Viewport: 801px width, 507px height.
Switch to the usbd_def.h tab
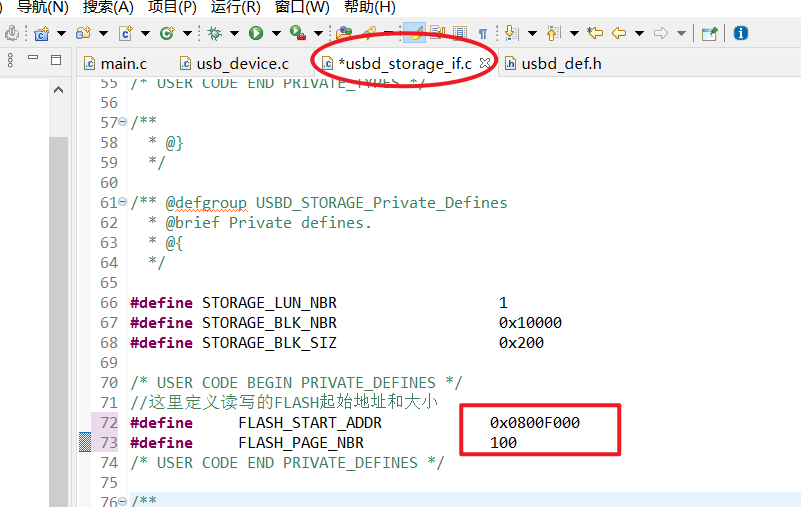(553, 63)
